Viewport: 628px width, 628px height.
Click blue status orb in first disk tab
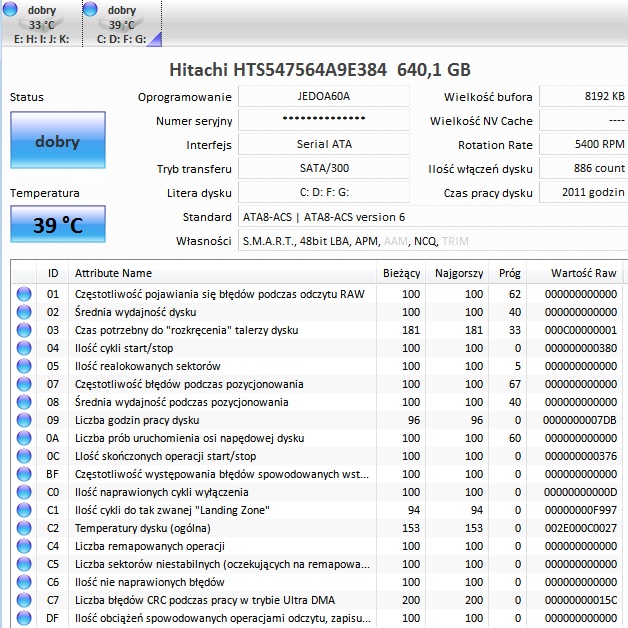point(10,9)
